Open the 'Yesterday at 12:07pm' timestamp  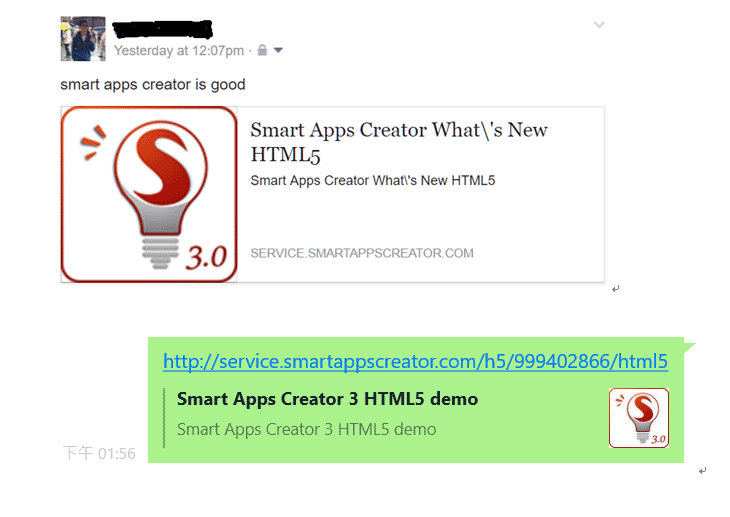coord(179,50)
